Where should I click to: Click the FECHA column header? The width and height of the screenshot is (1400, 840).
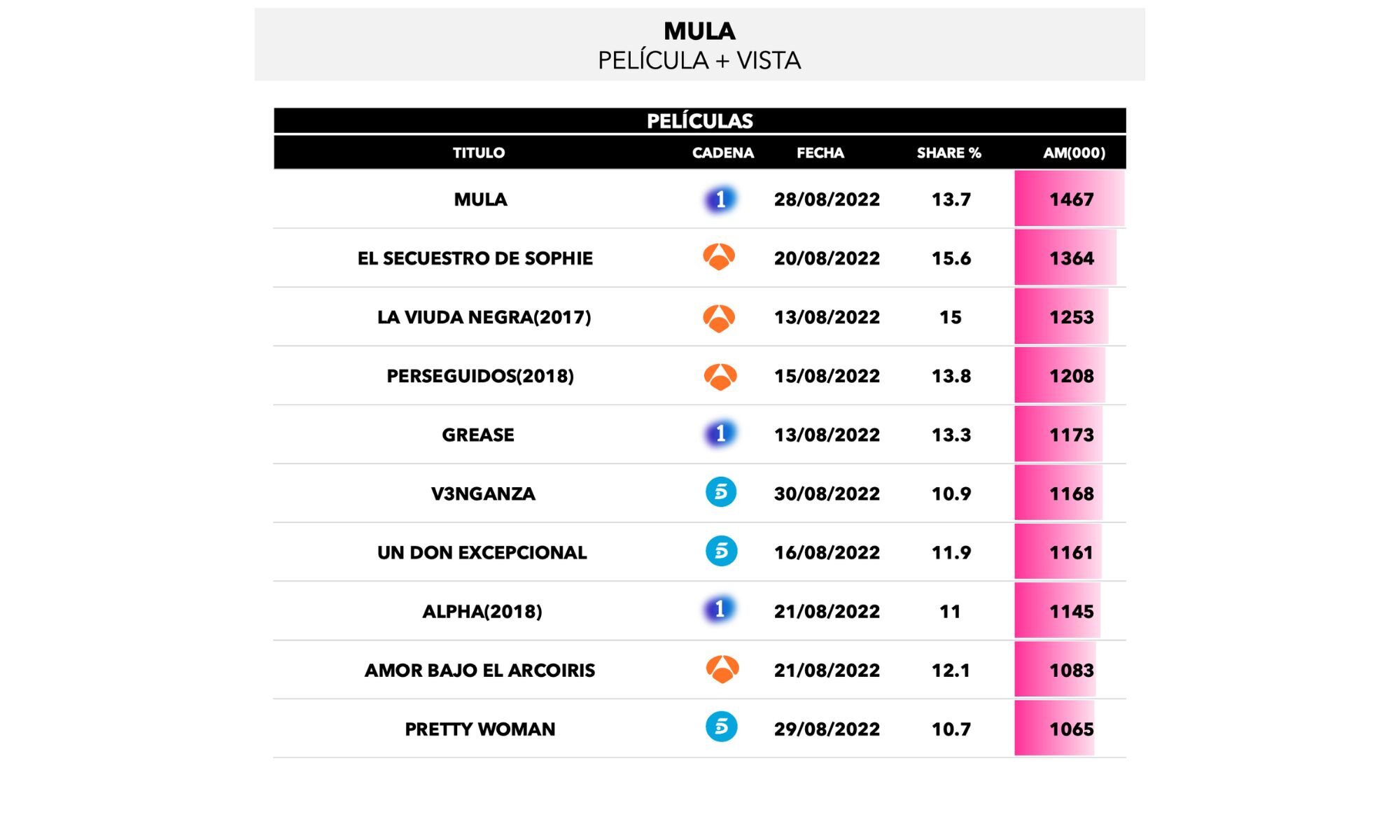pyautogui.click(x=820, y=153)
